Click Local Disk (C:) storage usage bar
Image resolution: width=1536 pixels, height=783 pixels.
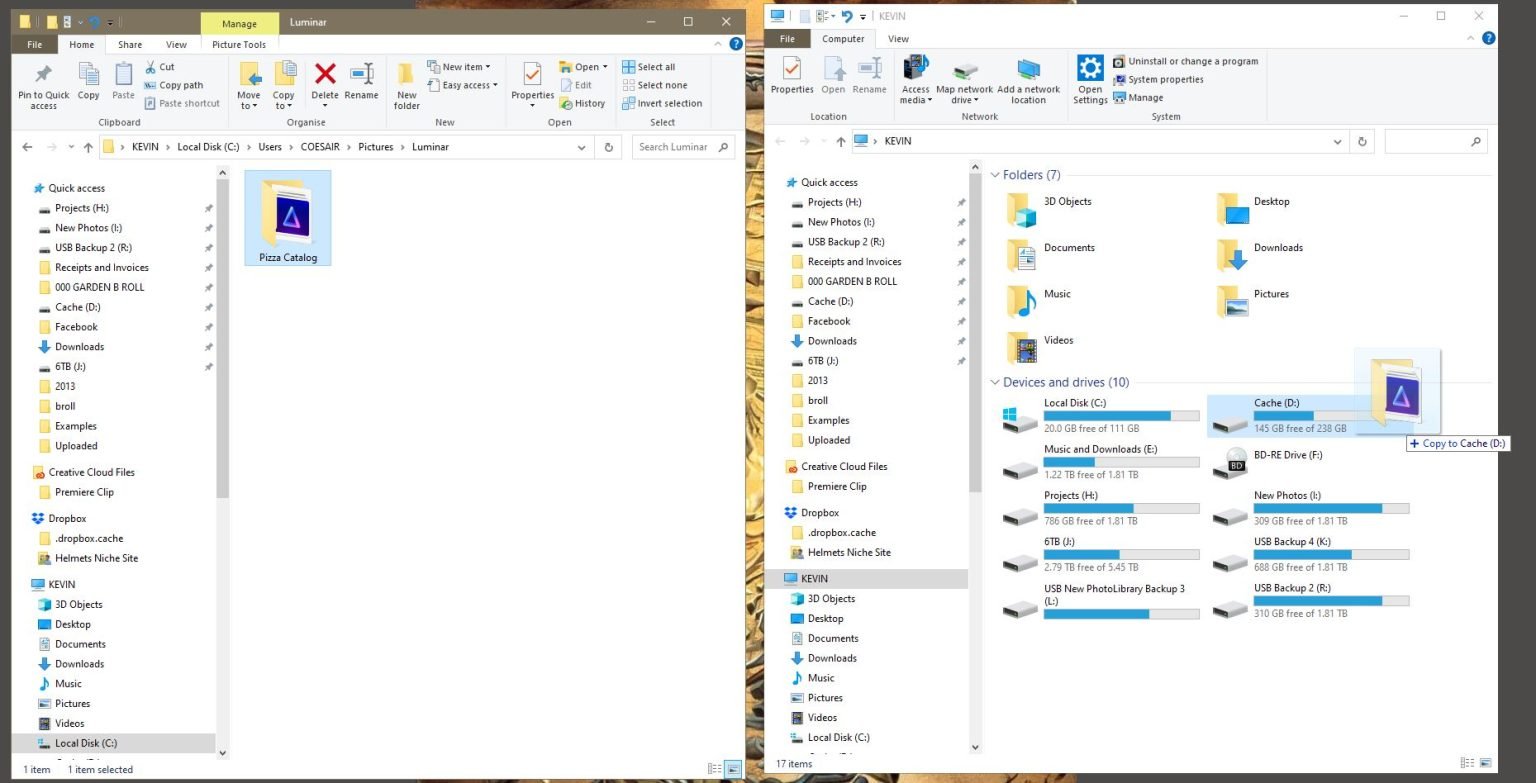(x=1121, y=416)
